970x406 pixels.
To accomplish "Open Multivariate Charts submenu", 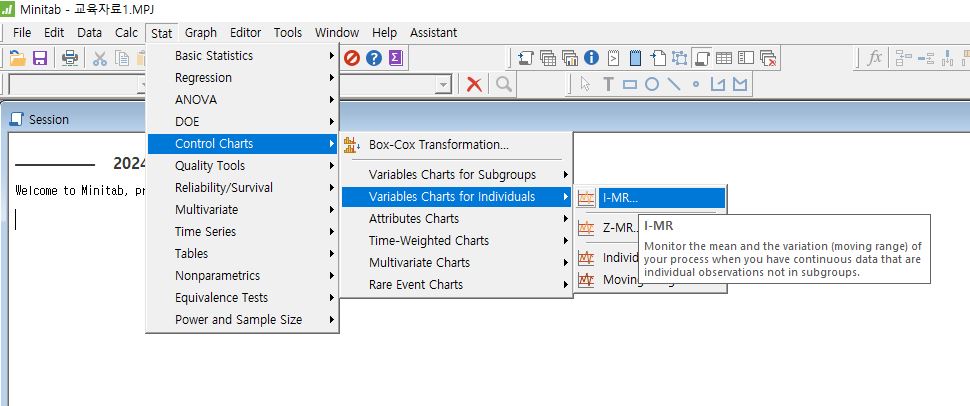I will click(456, 262).
